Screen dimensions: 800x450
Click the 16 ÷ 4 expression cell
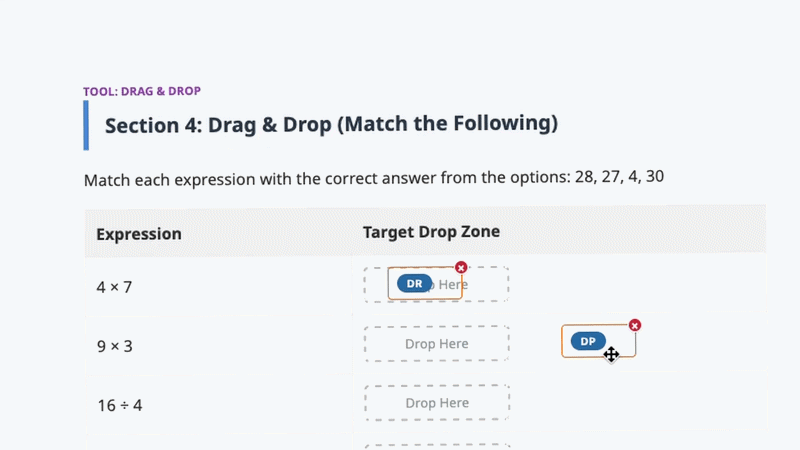(120, 405)
